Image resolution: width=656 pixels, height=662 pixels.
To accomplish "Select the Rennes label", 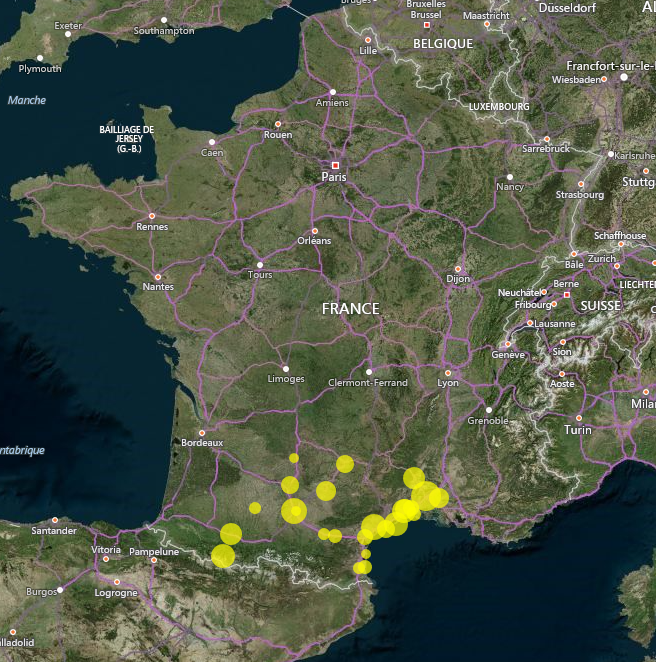I will pyautogui.click(x=152, y=227).
